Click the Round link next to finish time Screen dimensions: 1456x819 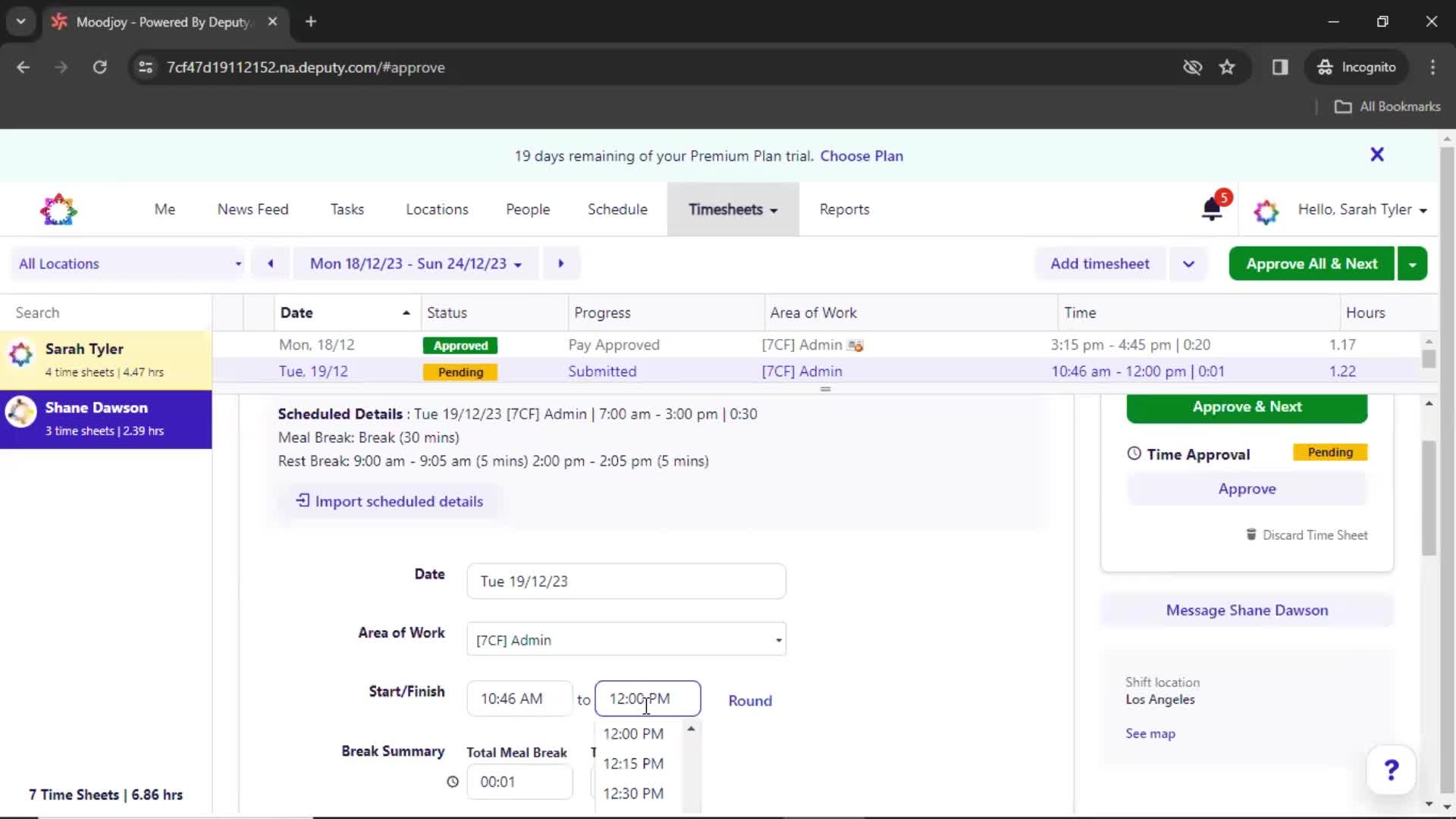(x=750, y=701)
